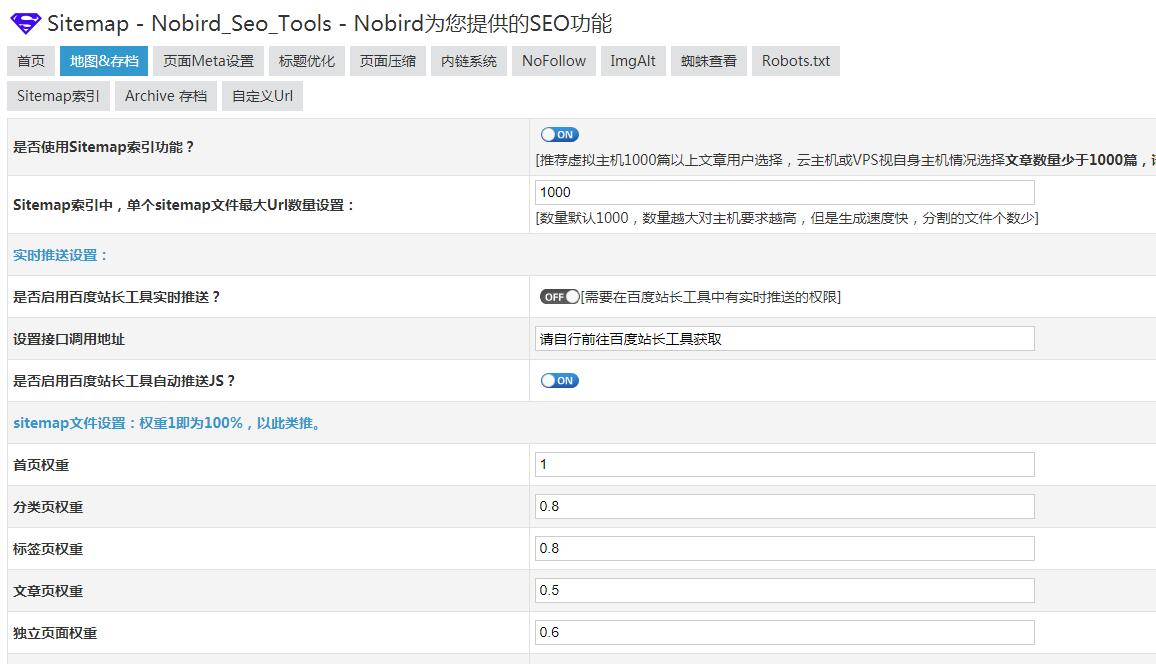Disable the Sitemap索引功能 switch
Screen dimensions: 1156x664
559,134
